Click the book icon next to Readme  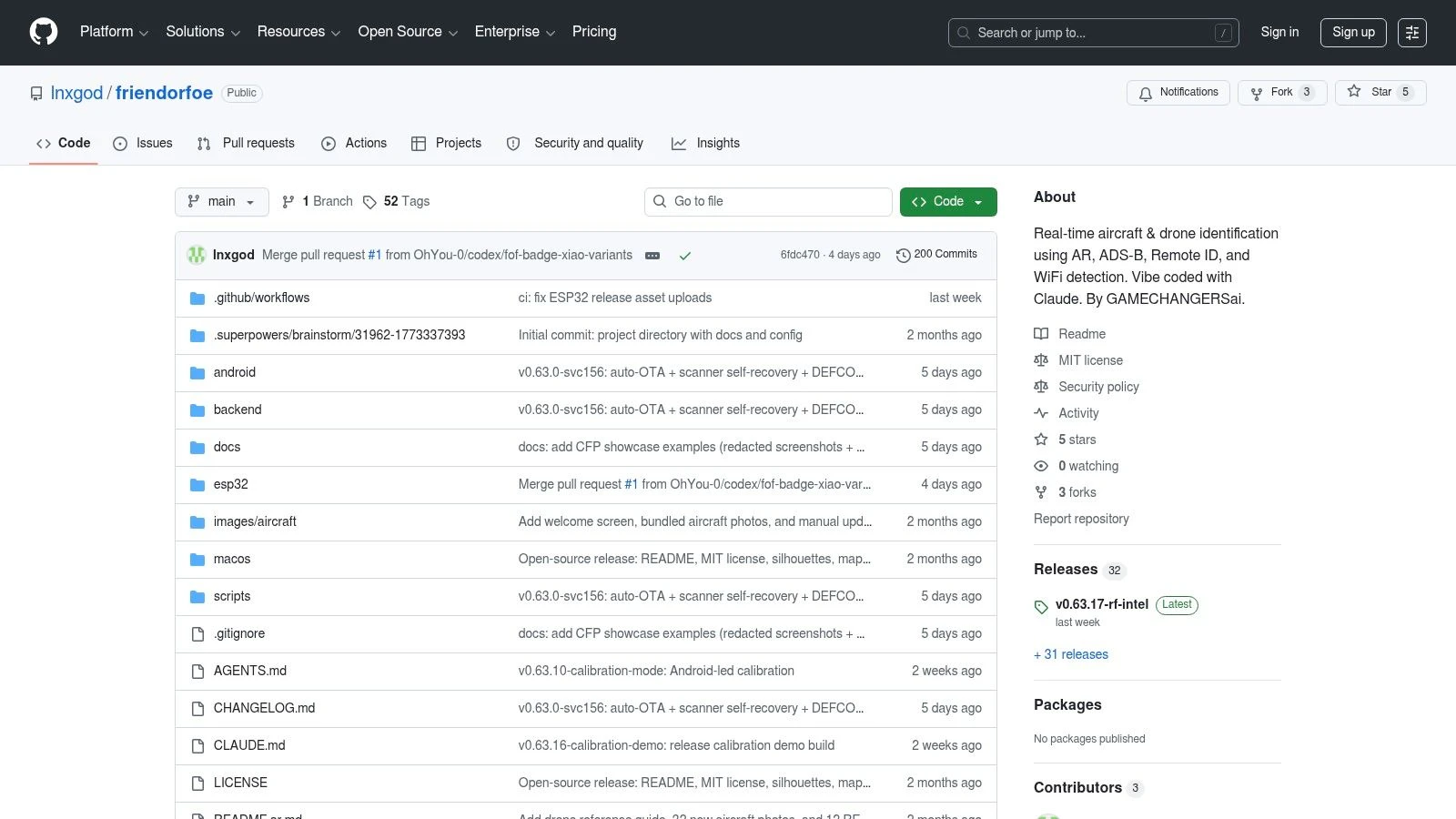(1041, 334)
